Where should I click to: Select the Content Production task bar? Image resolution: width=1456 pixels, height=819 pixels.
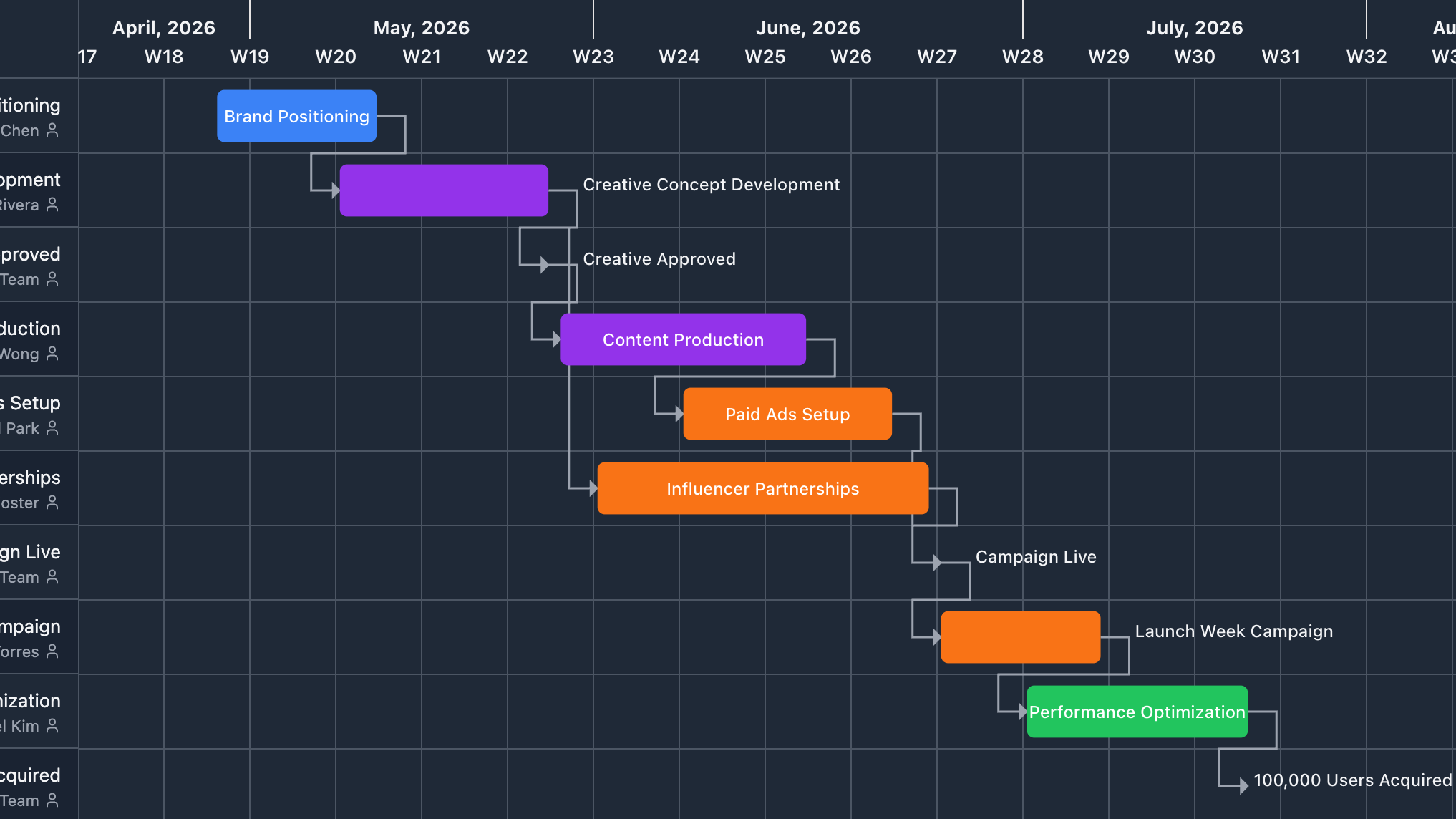(x=682, y=339)
